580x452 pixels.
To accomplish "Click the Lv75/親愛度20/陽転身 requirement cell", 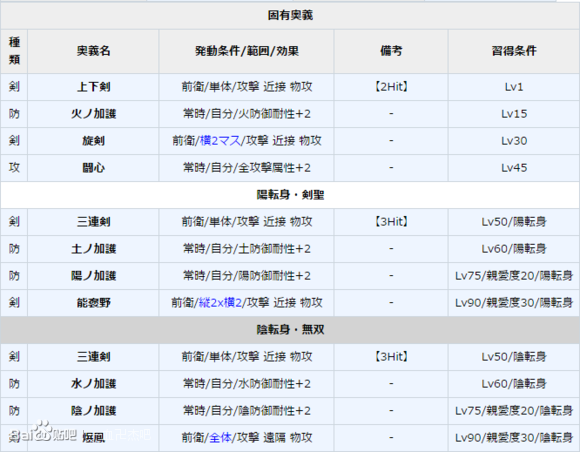I will click(x=514, y=276).
